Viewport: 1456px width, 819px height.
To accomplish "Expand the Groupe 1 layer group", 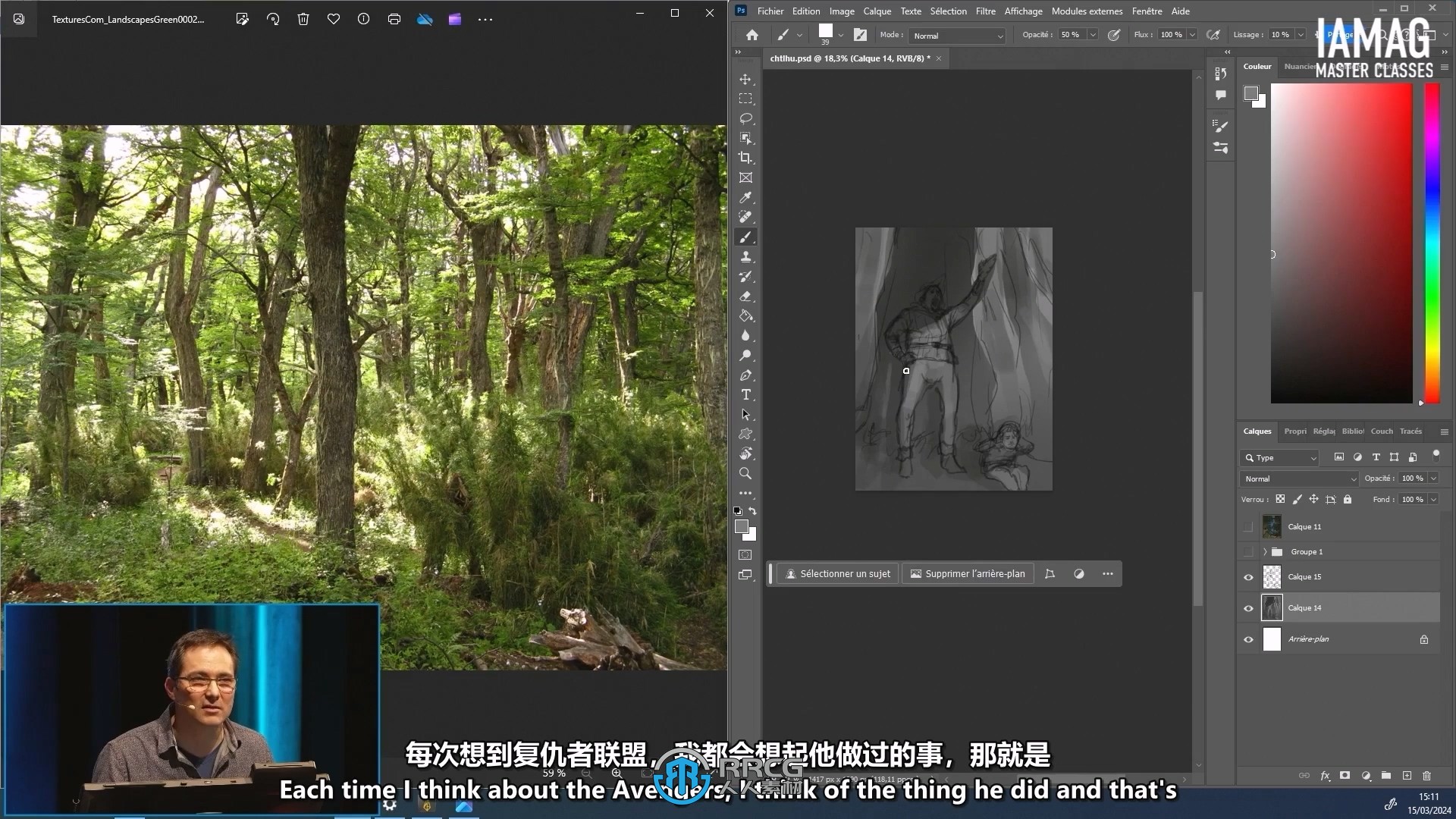I will (1265, 552).
